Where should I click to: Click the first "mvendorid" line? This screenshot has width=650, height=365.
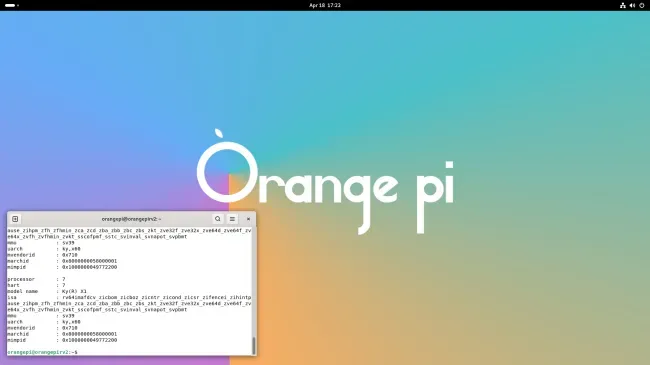click(x=43, y=255)
